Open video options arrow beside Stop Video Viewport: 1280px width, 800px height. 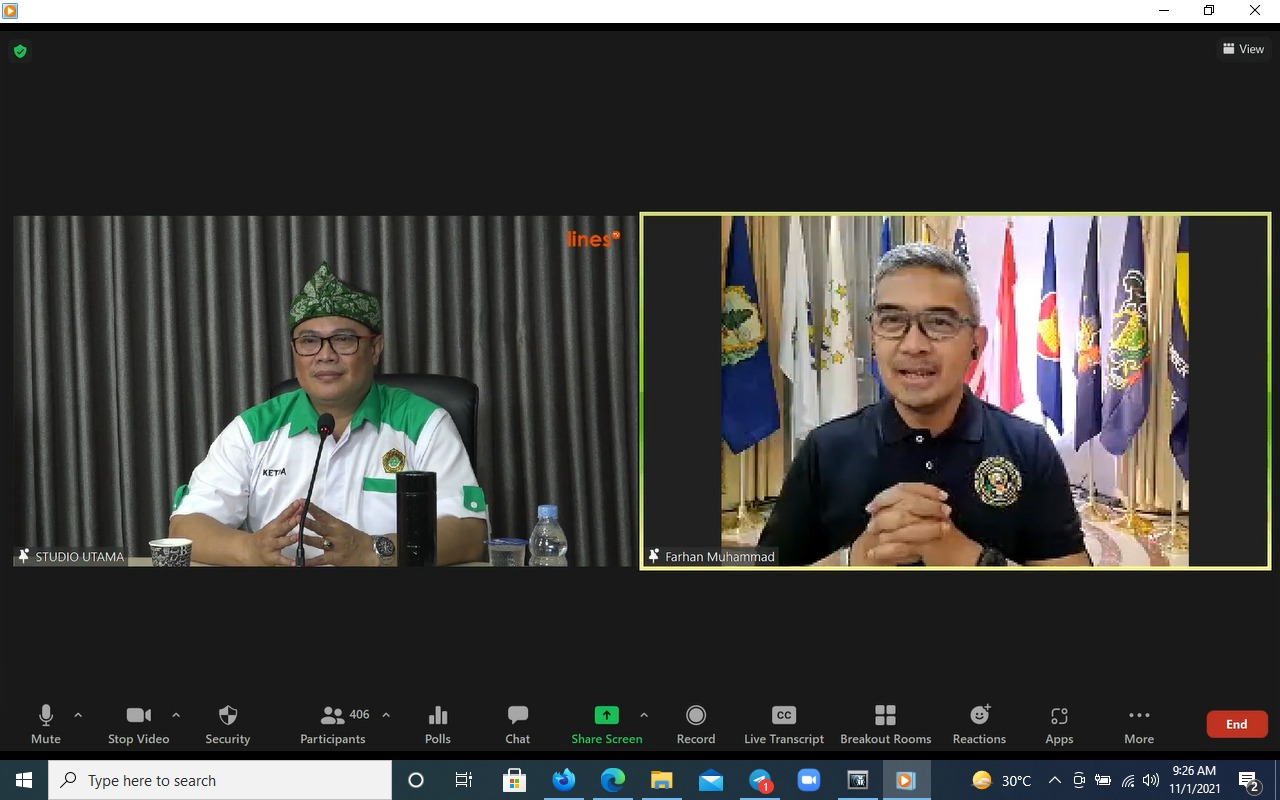click(x=176, y=715)
